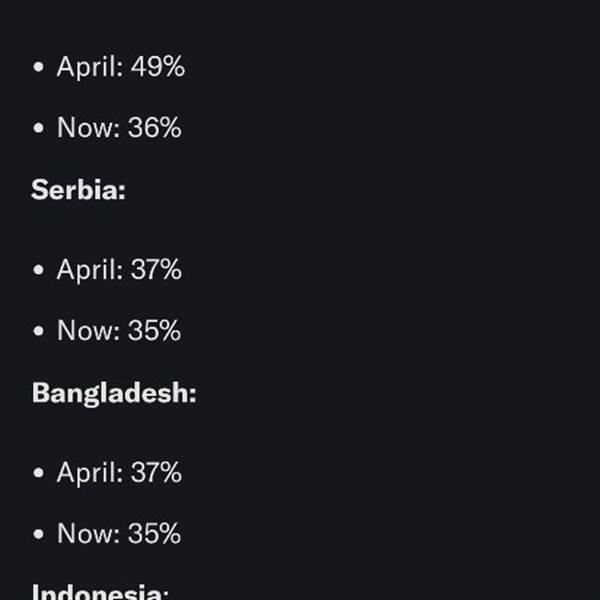Click the 35% value under Serbia

click(154, 330)
